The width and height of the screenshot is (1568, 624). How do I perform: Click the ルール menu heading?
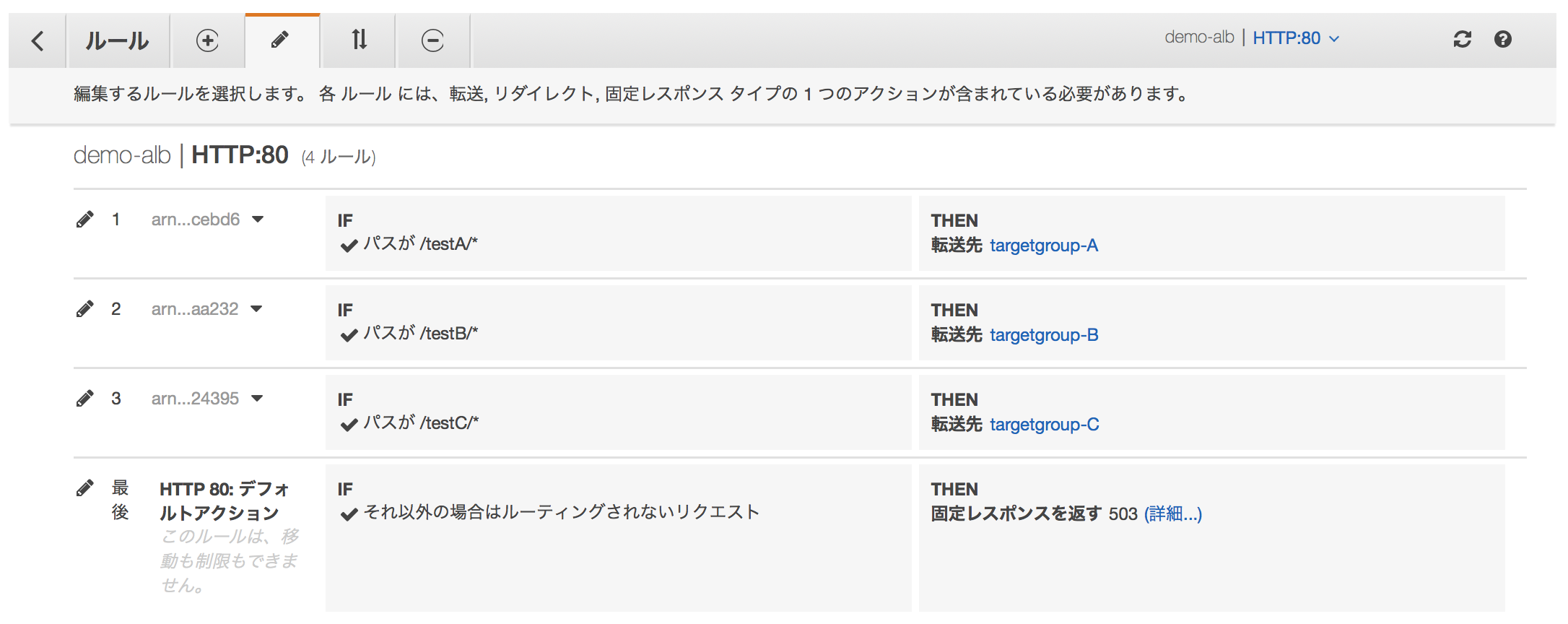point(118,40)
